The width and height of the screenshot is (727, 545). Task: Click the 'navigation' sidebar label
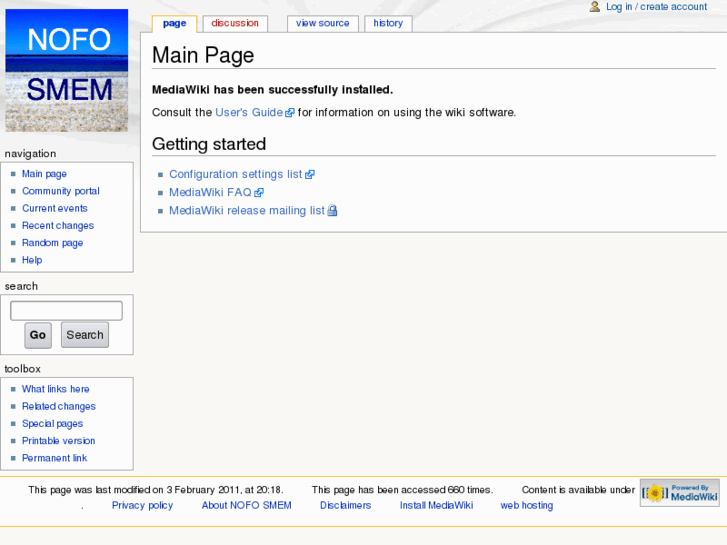pyautogui.click(x=31, y=154)
